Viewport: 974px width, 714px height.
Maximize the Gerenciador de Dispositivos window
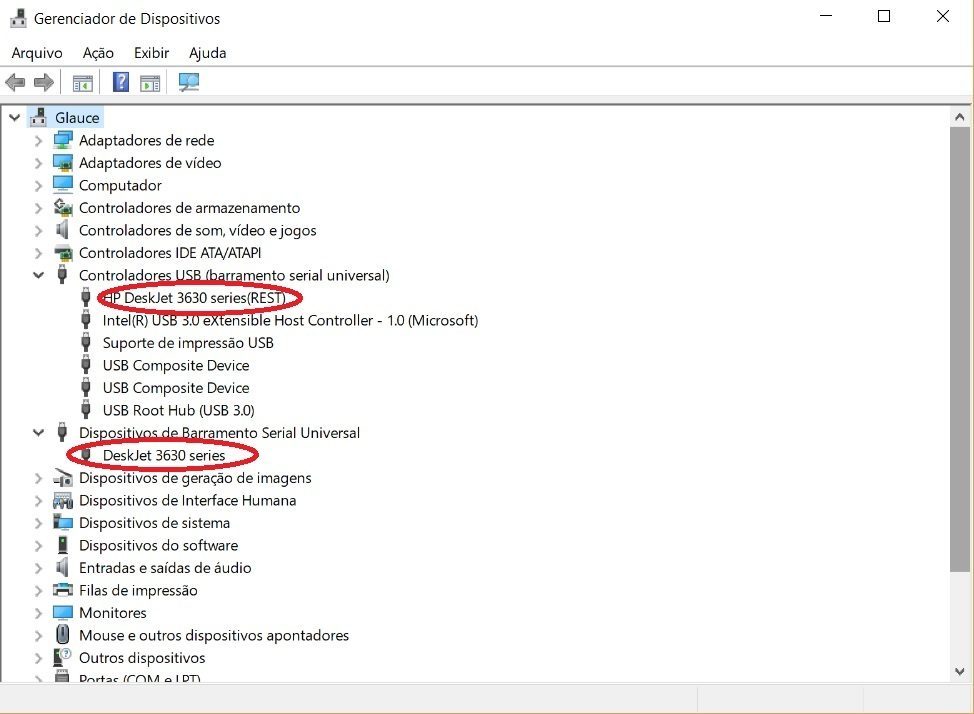(x=884, y=17)
